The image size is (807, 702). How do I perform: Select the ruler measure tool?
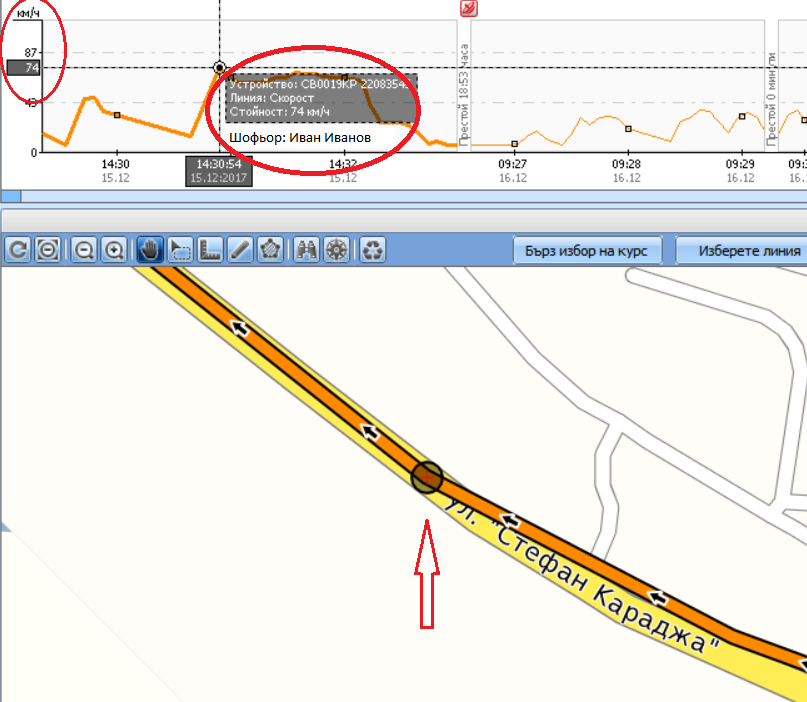click(x=210, y=250)
